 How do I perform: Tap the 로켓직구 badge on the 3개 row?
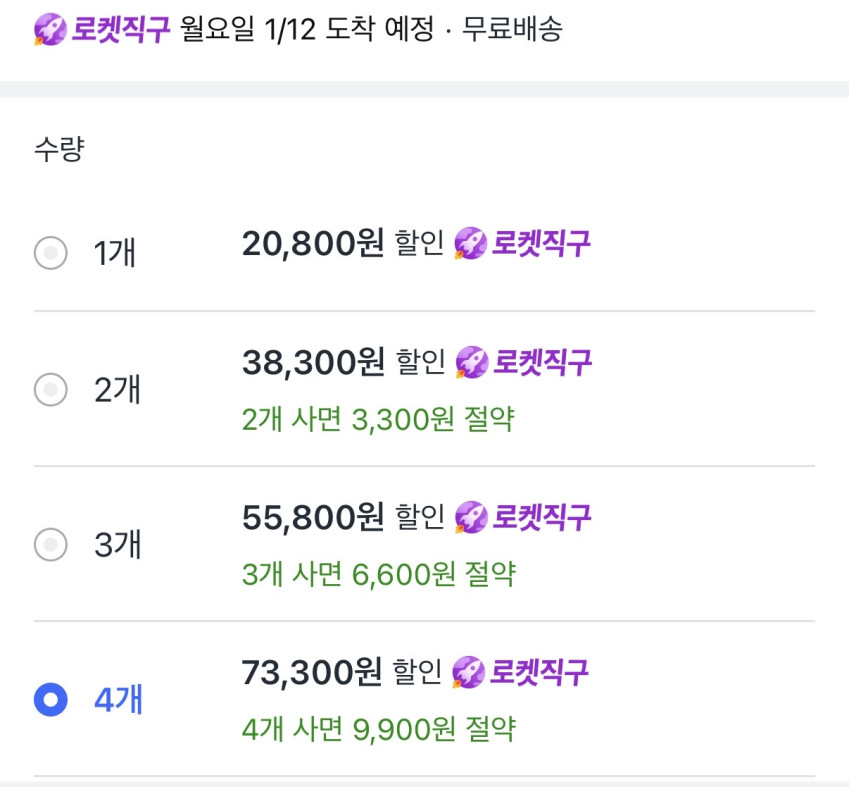tap(541, 518)
